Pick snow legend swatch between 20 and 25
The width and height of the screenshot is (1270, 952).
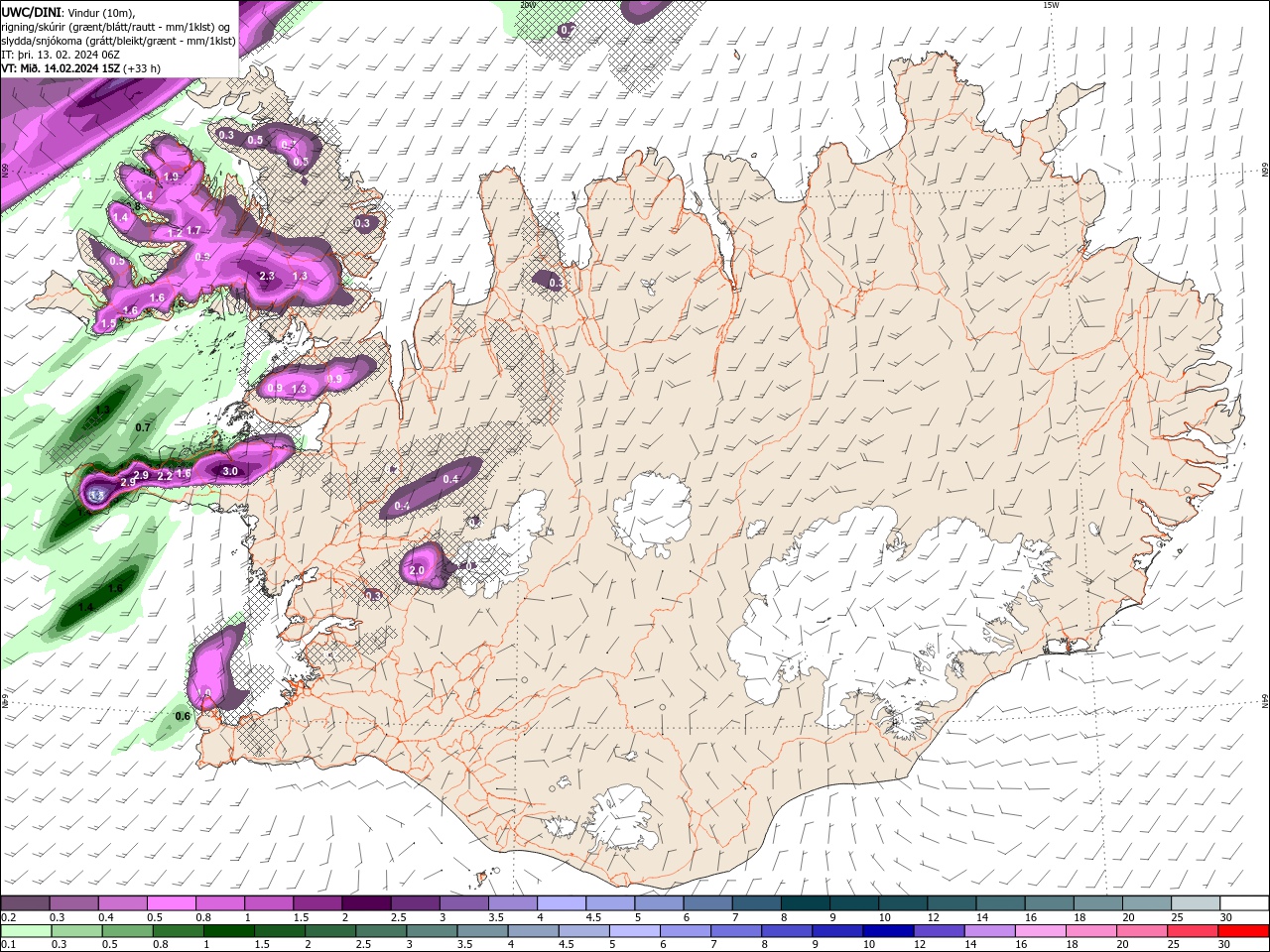pyautogui.click(x=1146, y=902)
